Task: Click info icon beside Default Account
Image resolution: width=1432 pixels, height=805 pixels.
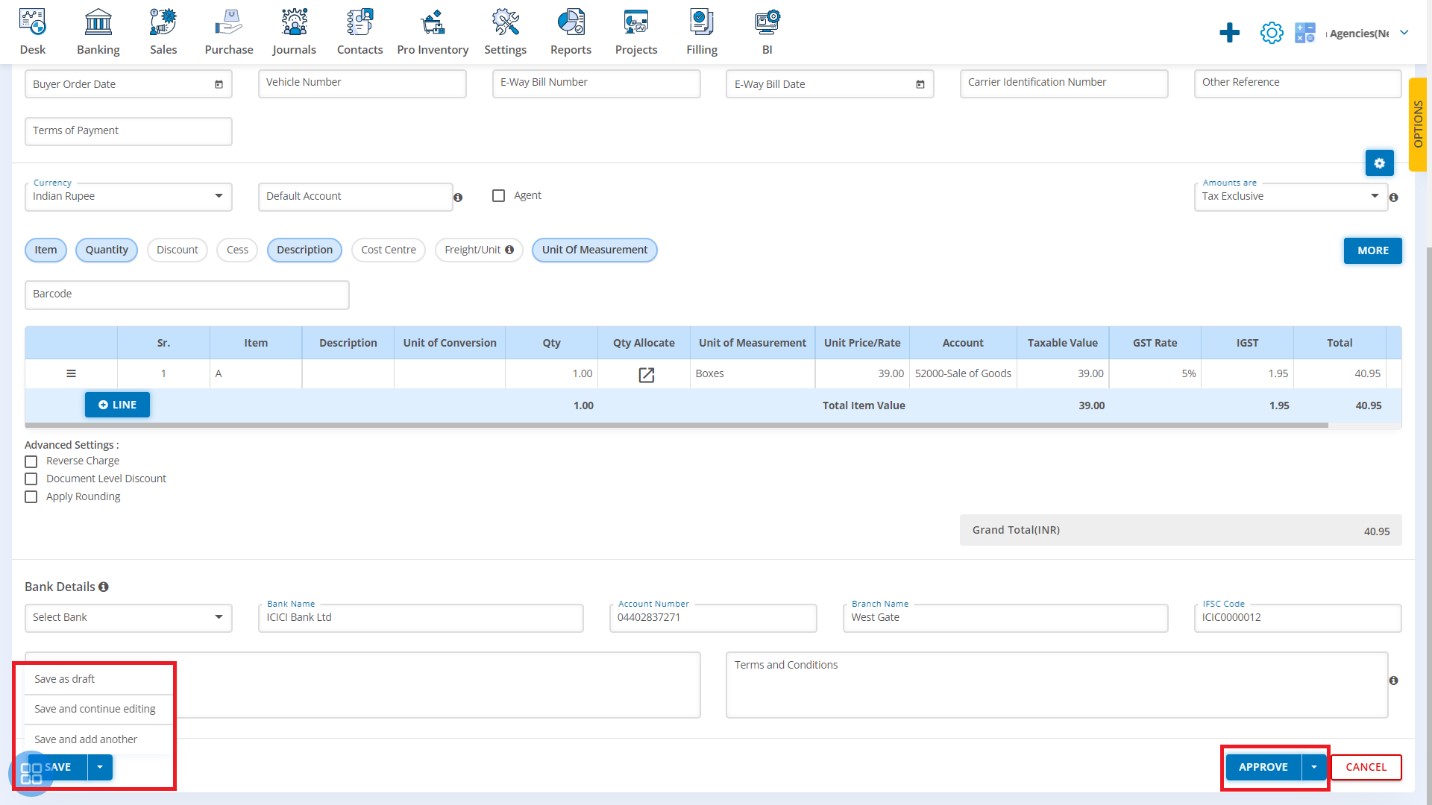Action: click(458, 198)
